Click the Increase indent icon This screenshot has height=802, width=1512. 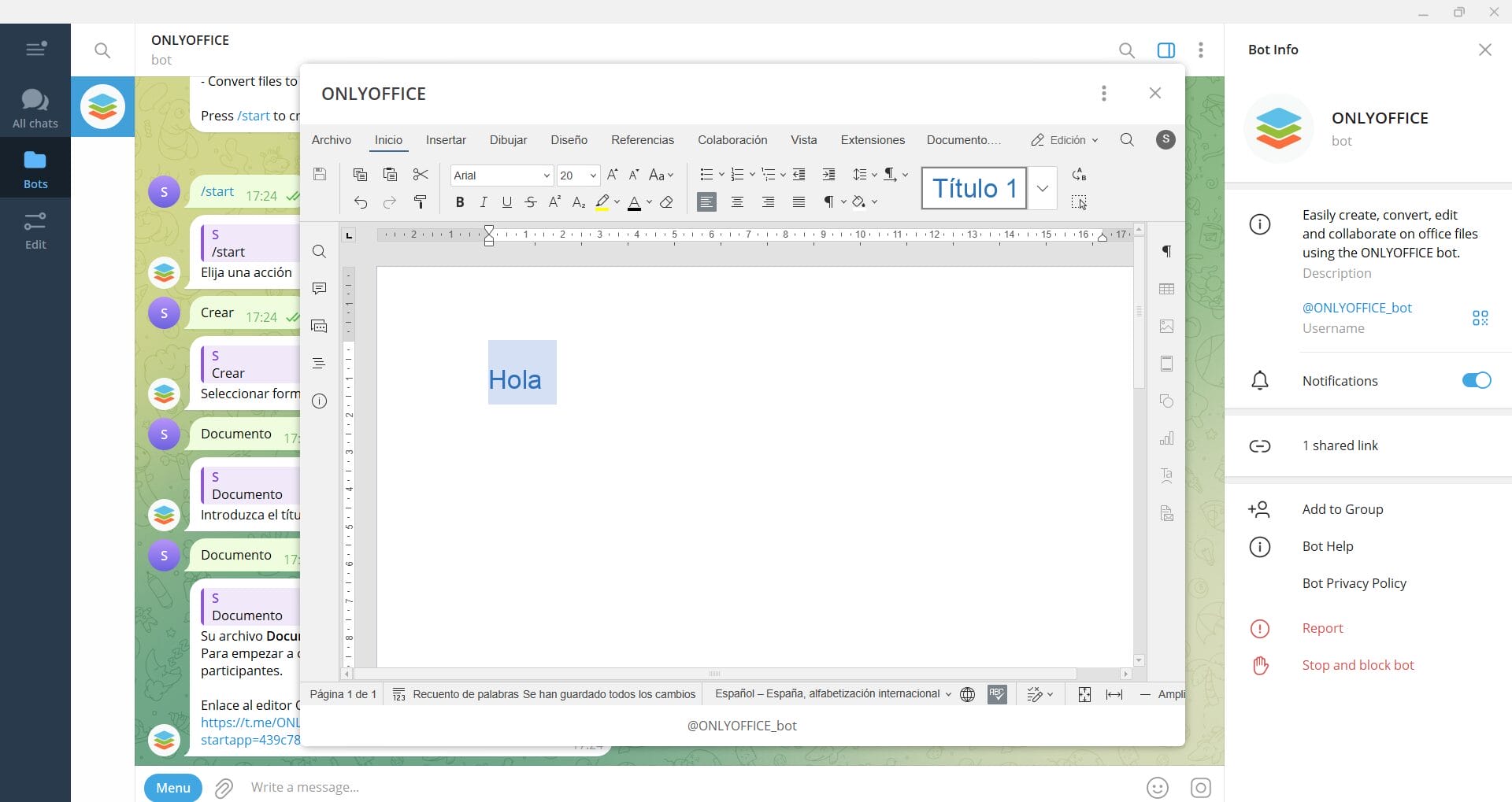pyautogui.click(x=828, y=175)
